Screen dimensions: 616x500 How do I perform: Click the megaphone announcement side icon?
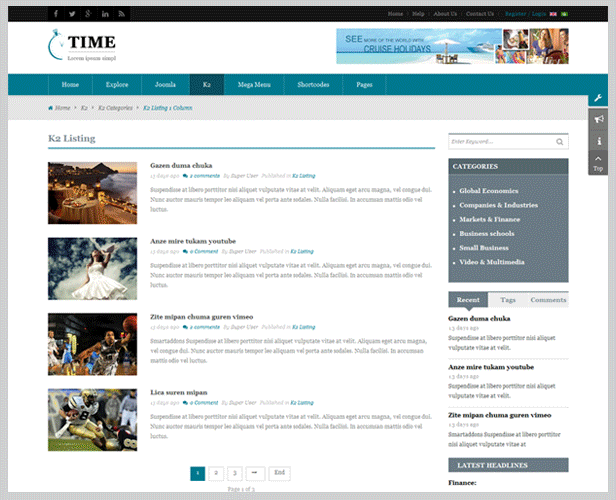598,121
